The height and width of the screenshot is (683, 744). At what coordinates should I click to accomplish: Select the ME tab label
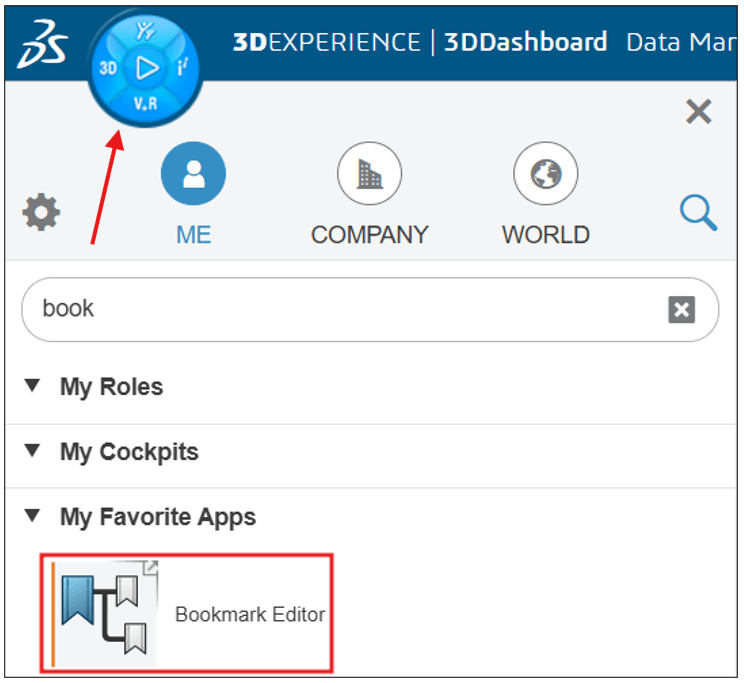194,235
